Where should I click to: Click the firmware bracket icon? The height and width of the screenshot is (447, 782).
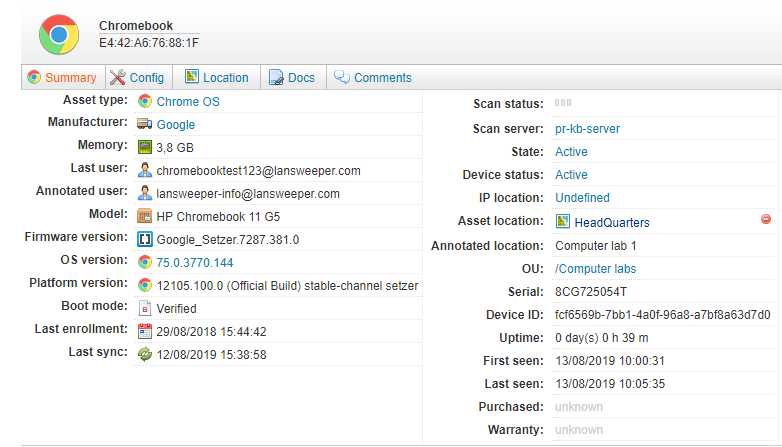[x=145, y=239]
